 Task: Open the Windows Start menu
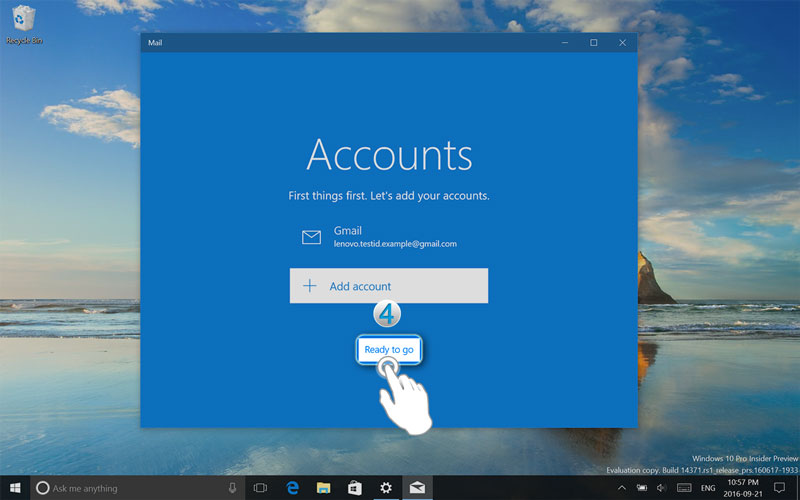tap(15, 488)
